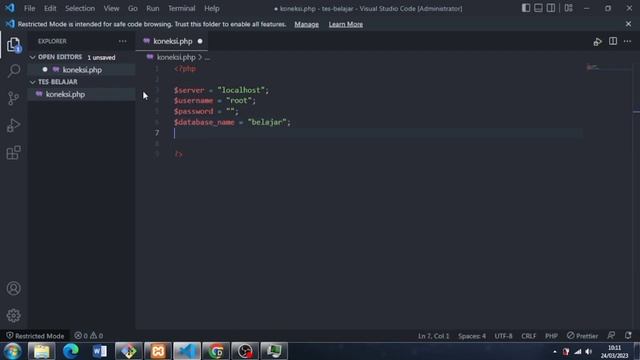Open the Search view in activity bar
The width and height of the screenshot is (640, 360).
13,71
